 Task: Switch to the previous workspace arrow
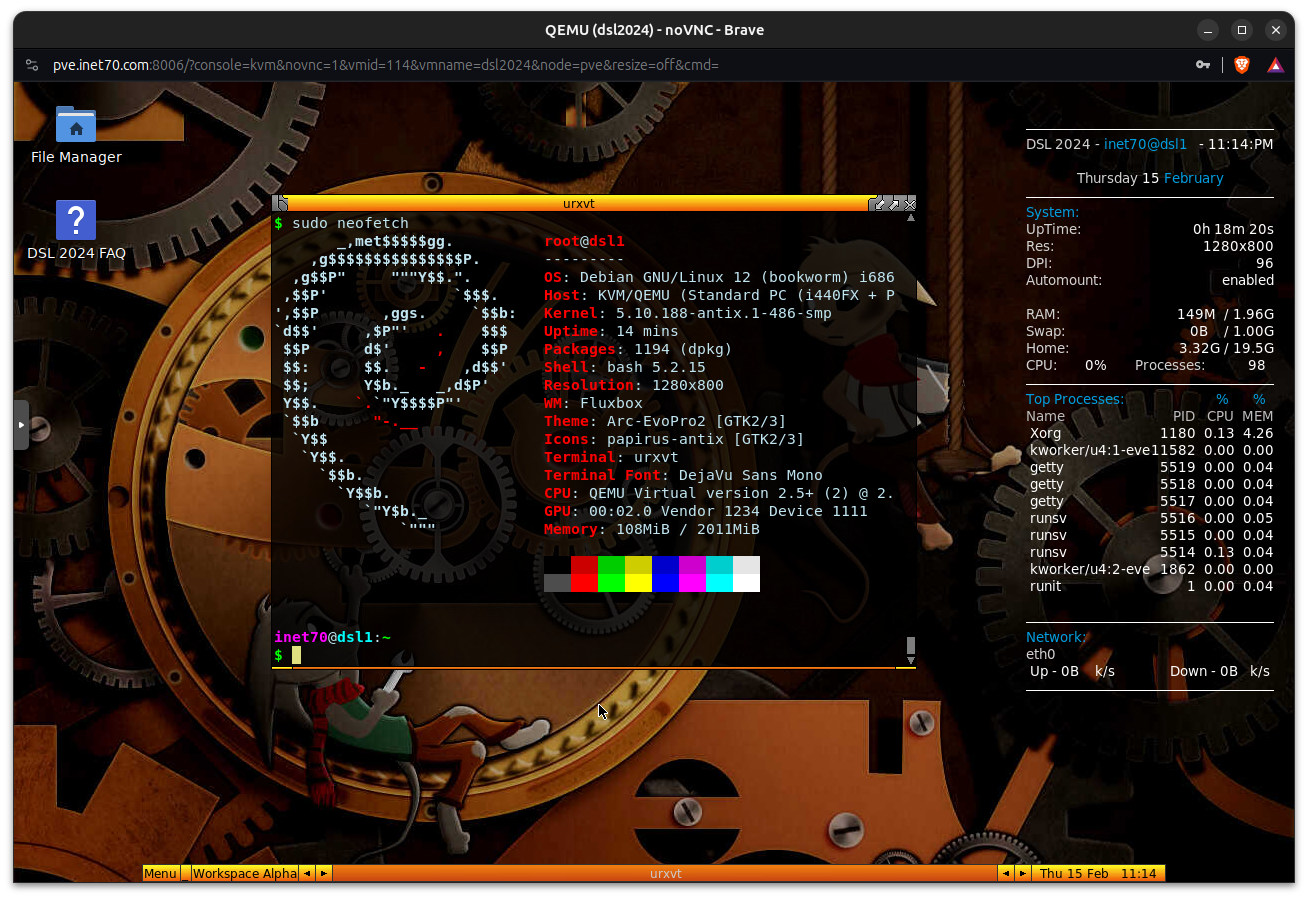coord(308,873)
